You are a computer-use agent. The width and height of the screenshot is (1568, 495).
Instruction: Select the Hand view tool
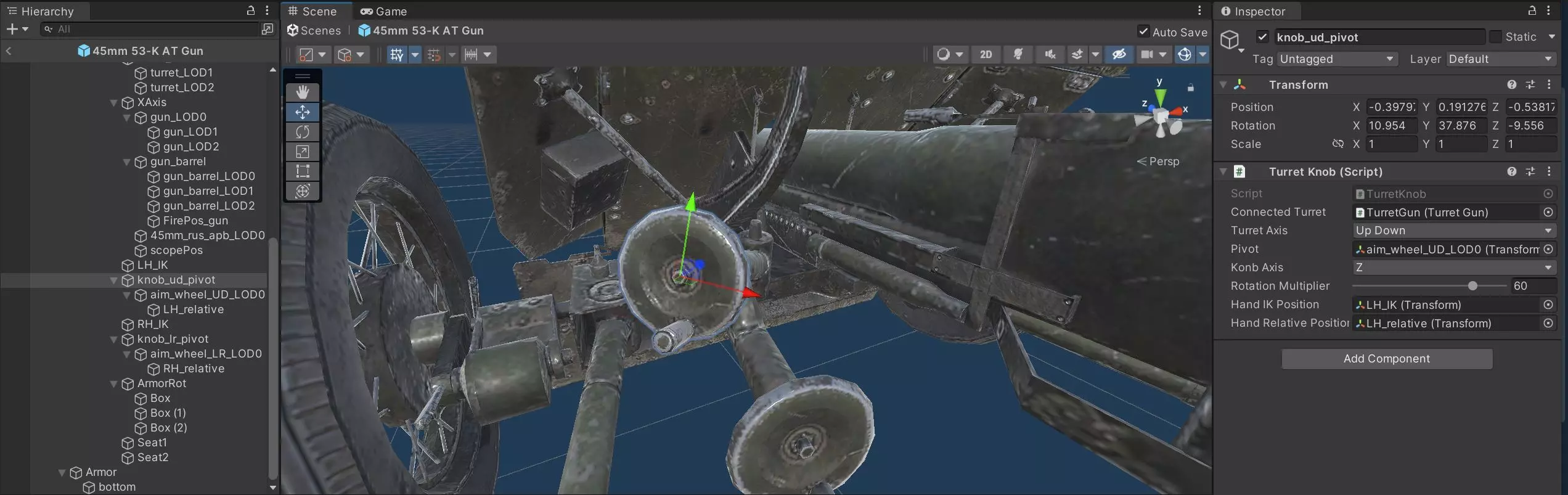[302, 92]
